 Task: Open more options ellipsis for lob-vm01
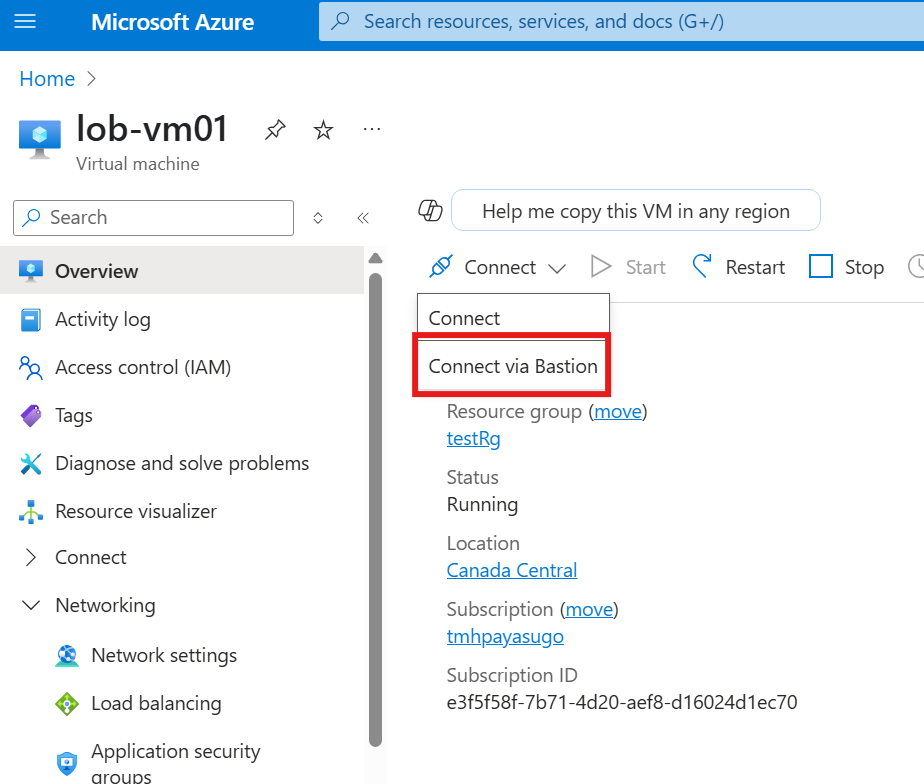[x=372, y=129]
